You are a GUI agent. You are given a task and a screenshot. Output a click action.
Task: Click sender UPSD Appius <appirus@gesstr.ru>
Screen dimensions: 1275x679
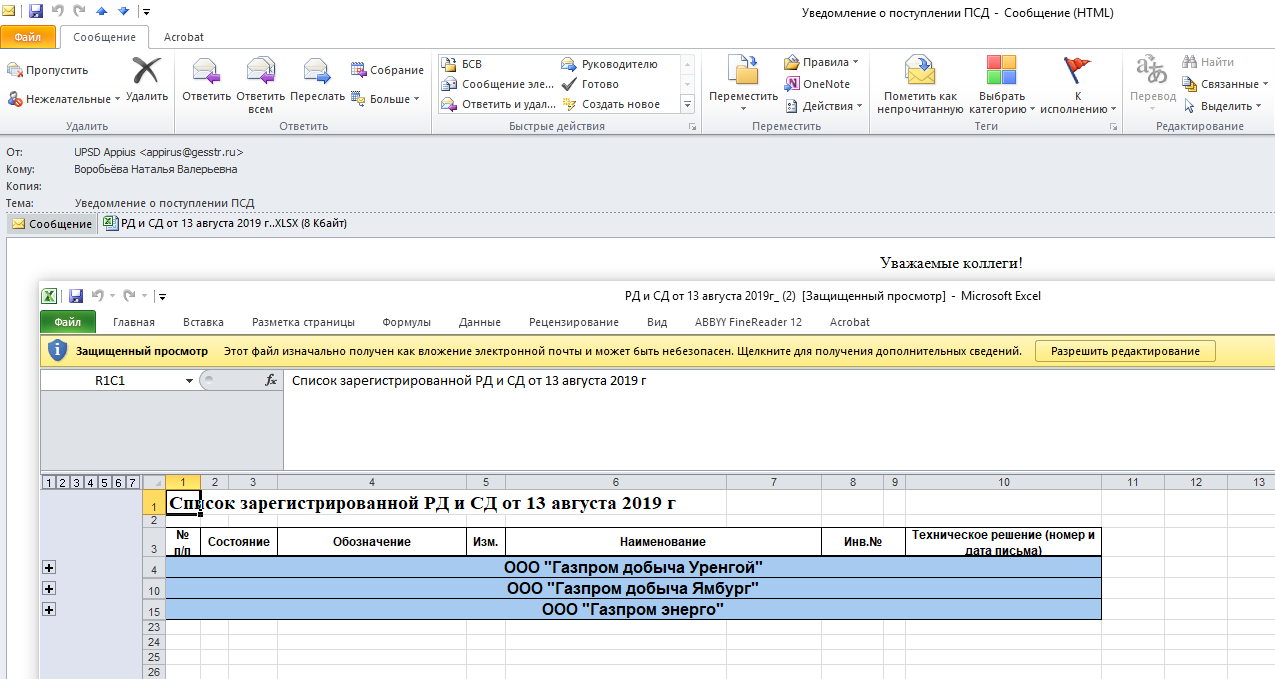(x=158, y=152)
